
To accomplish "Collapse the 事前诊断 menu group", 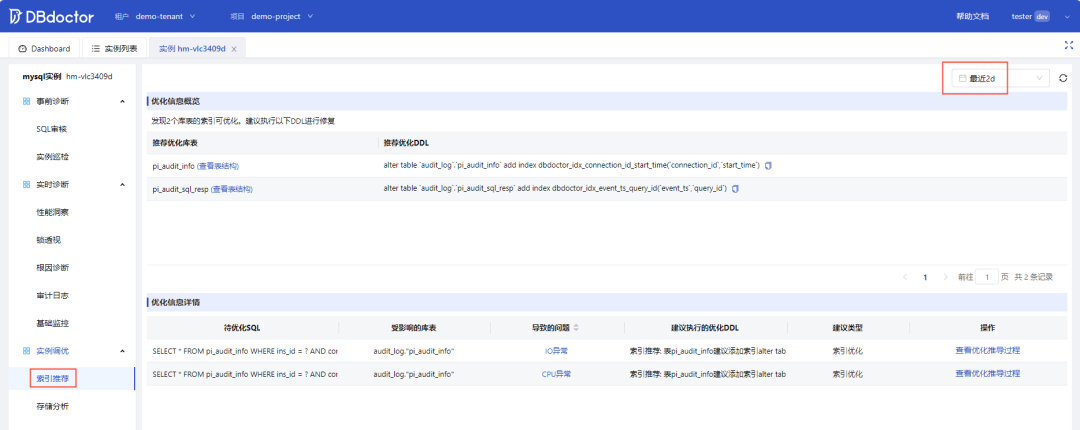I will point(123,101).
